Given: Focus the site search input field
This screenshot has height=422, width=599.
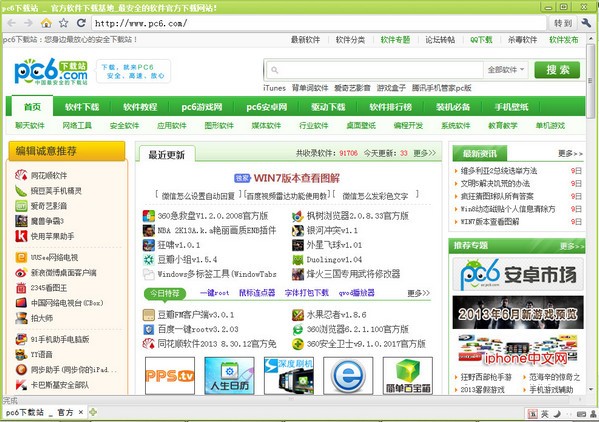Looking at the screenshot, I should [x=375, y=70].
